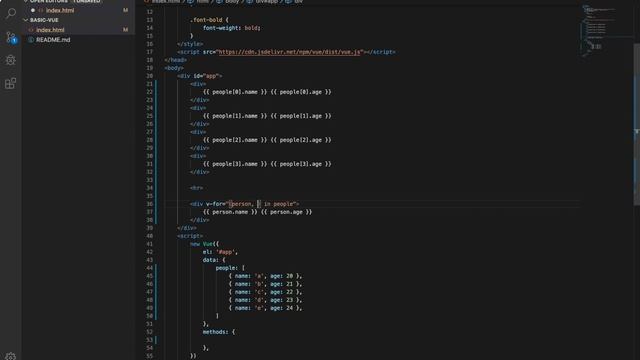Viewport: 640px width, 360px height.
Task: Click the "name: 'e', age: 24" row
Action: (x=265, y=308)
